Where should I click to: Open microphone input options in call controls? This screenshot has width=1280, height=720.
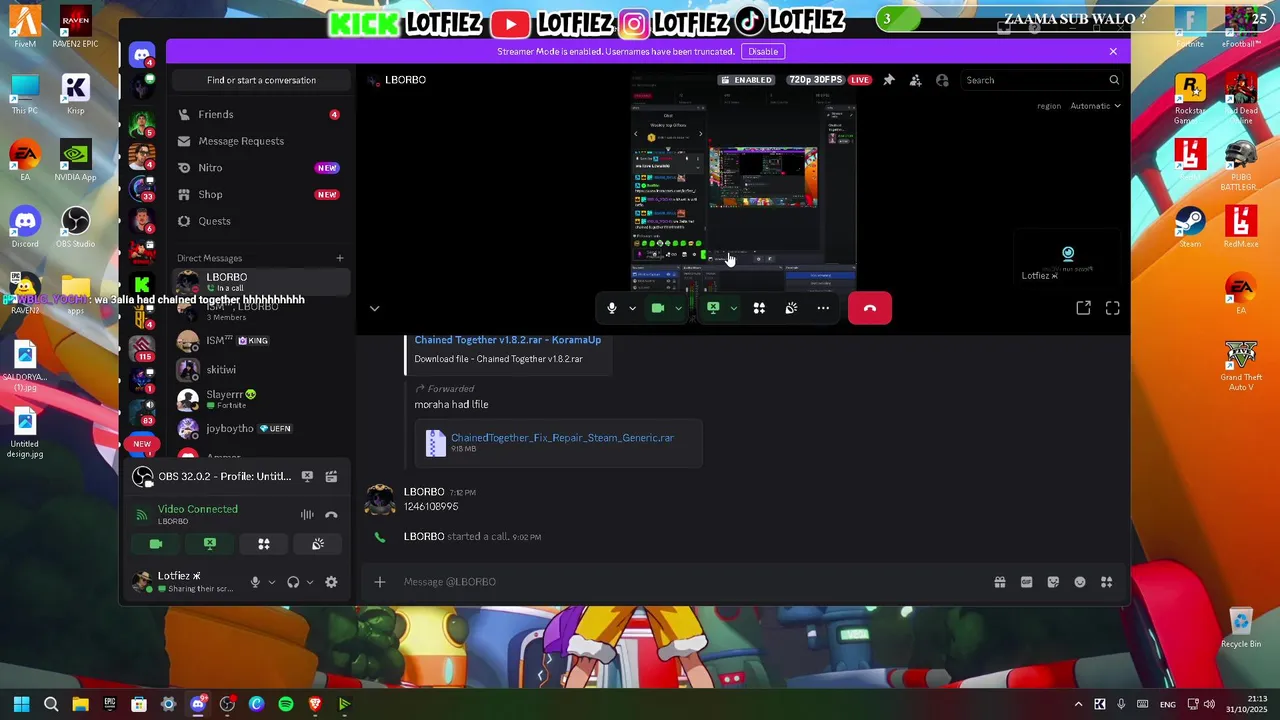coord(632,308)
